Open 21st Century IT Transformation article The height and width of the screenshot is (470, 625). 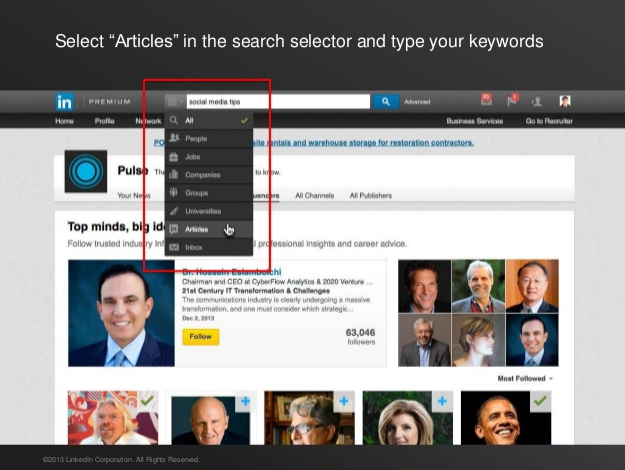(x=256, y=291)
